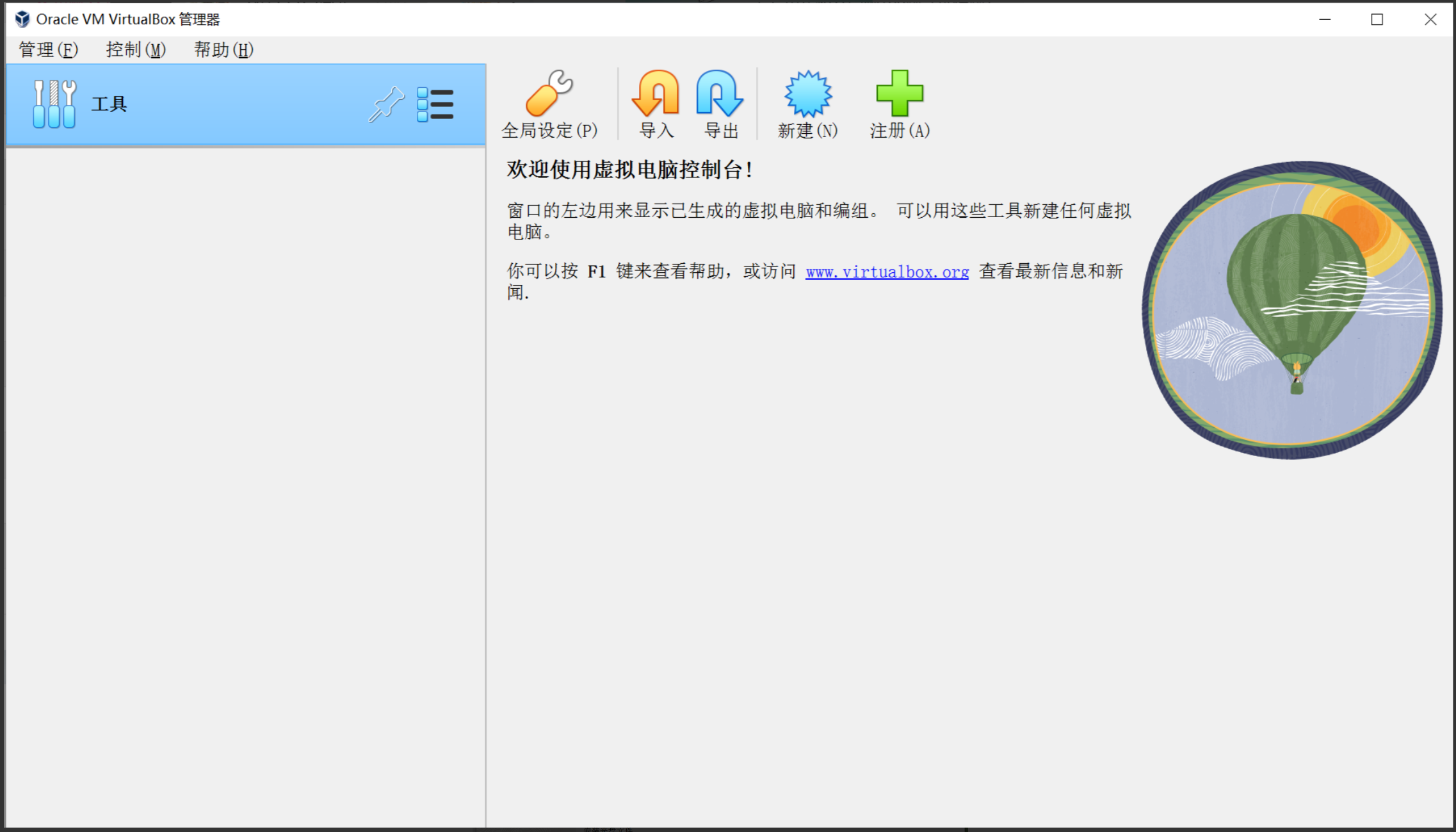
Task: Toggle the pin icon in Tools row
Action: pos(386,104)
